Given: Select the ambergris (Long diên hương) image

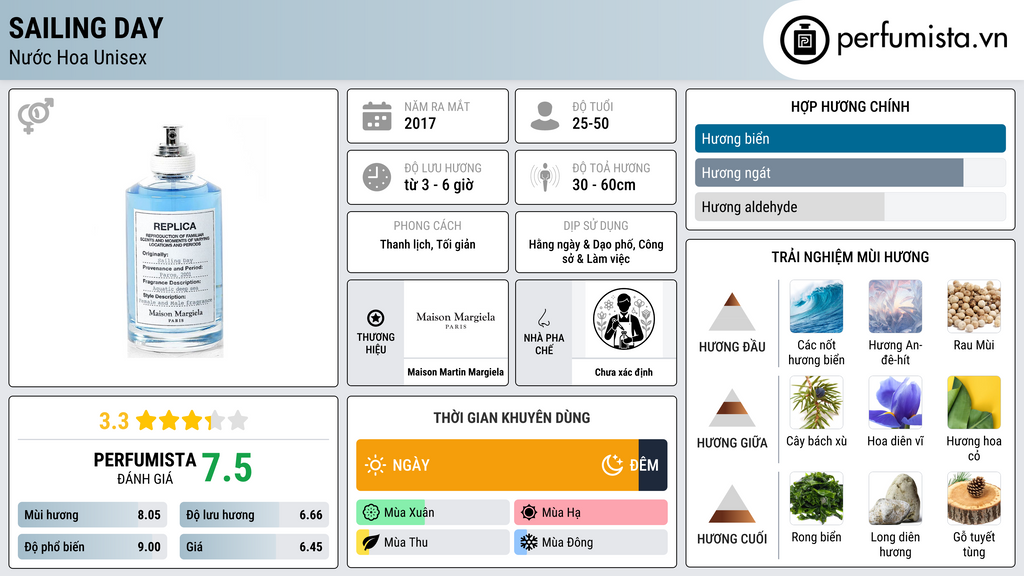Looking at the screenshot, I should [895, 499].
